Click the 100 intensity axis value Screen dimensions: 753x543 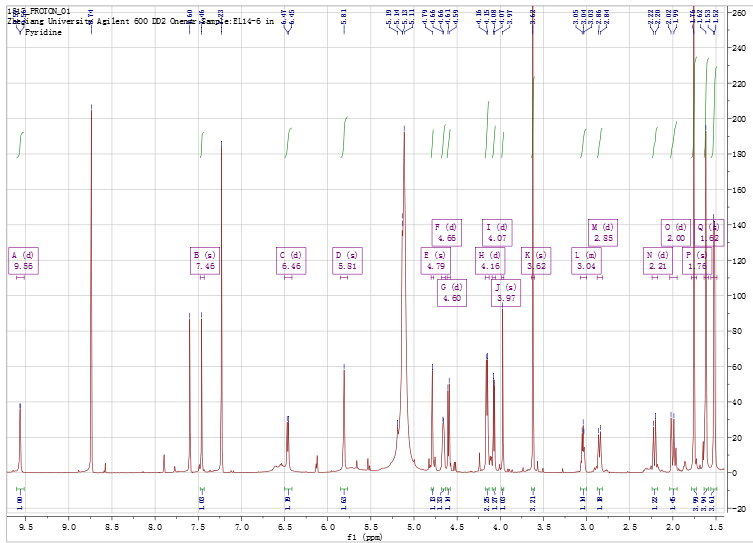pyautogui.click(x=739, y=296)
